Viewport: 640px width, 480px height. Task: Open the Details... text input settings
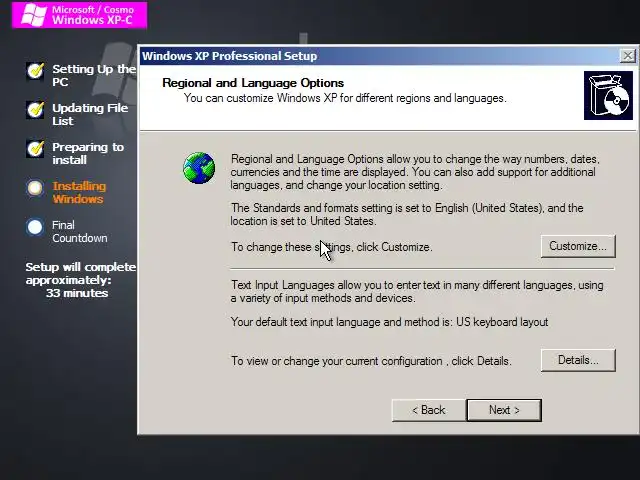click(x=578, y=360)
